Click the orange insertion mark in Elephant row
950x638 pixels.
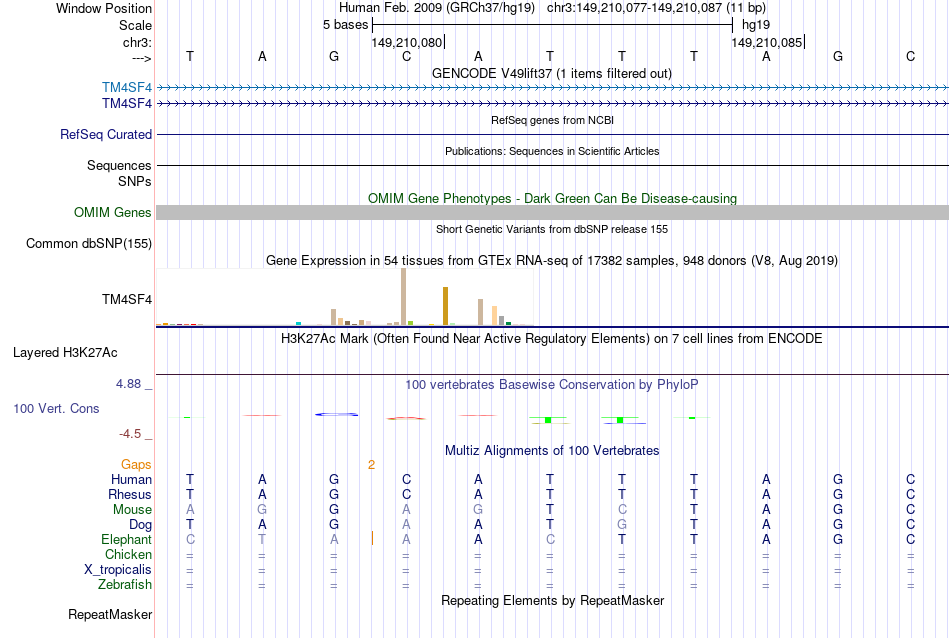coord(372,538)
